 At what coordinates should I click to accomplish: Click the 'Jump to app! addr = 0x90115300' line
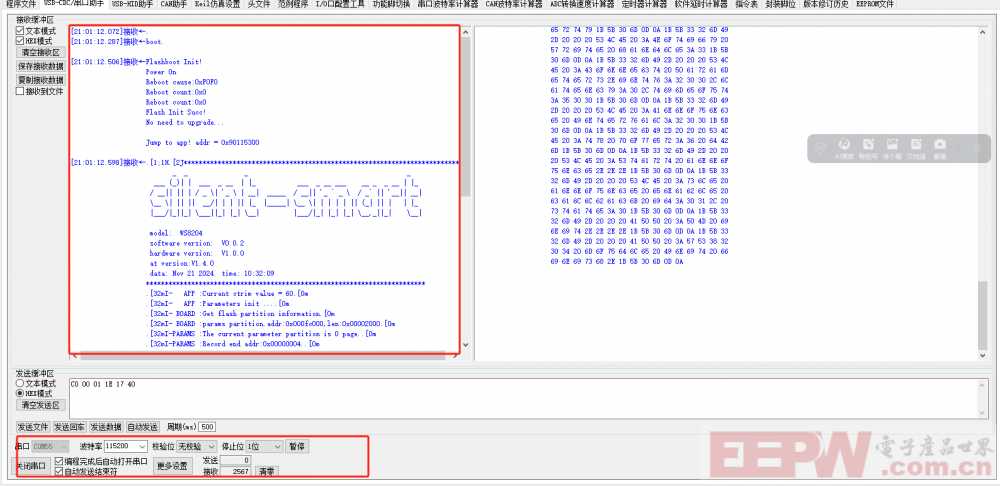(x=202, y=142)
